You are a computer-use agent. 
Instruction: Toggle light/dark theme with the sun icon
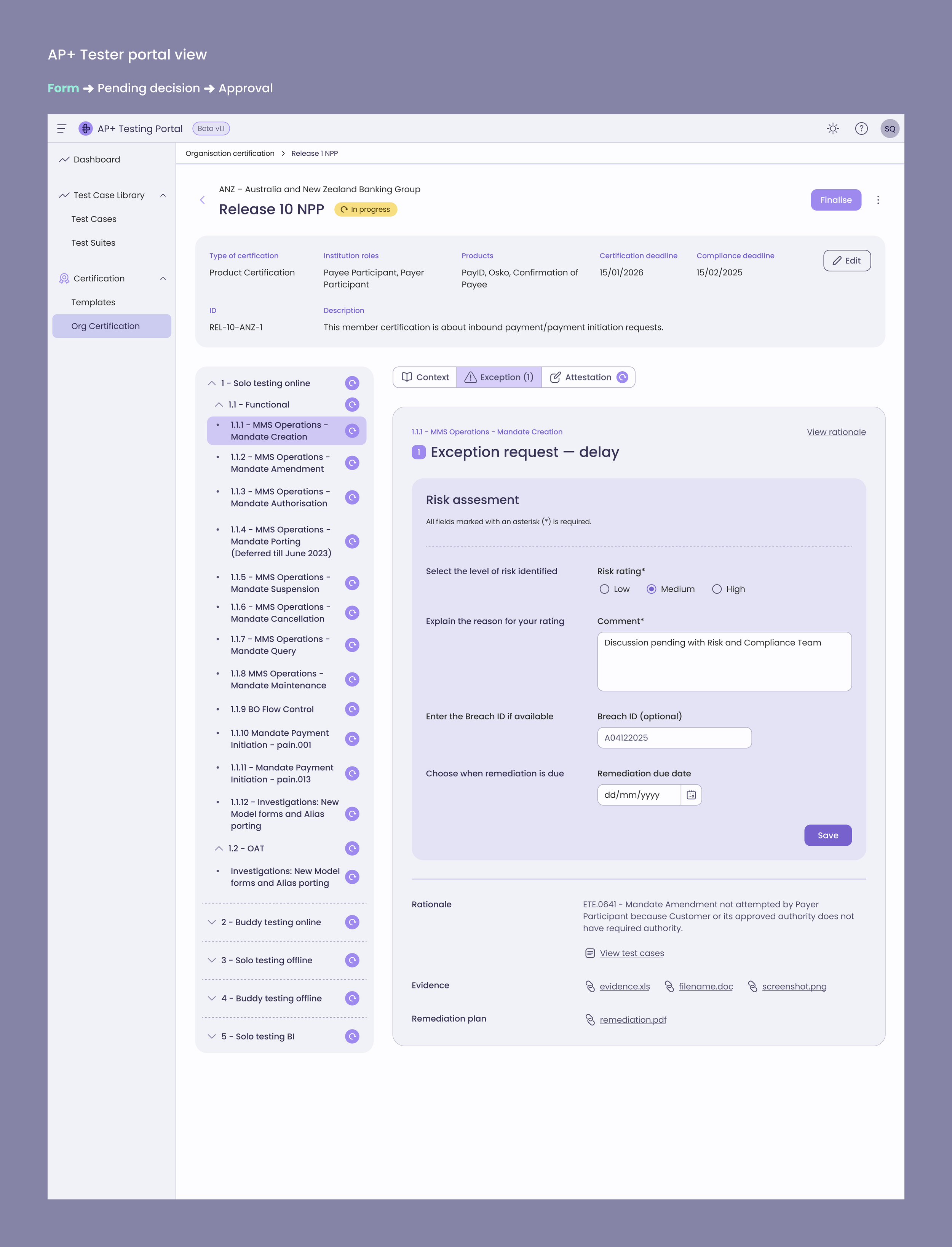point(832,128)
